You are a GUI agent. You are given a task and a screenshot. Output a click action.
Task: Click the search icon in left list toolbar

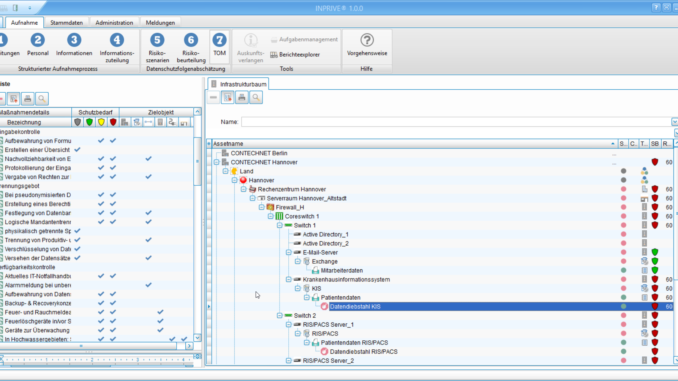pyautogui.click(x=42, y=99)
